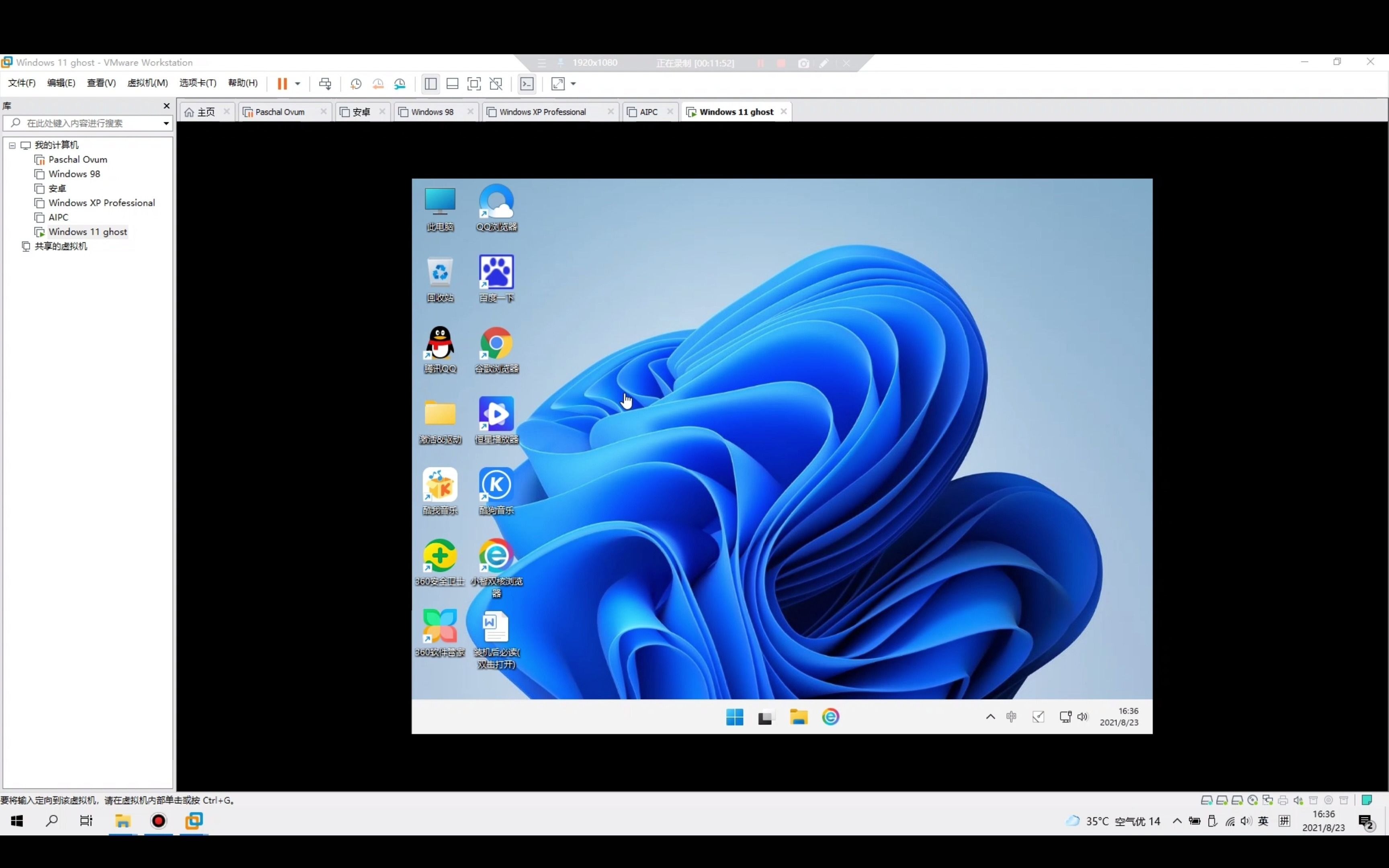Click the 酷狗音乐 desktop icon
The width and height of the screenshot is (1389, 868).
[x=496, y=491]
